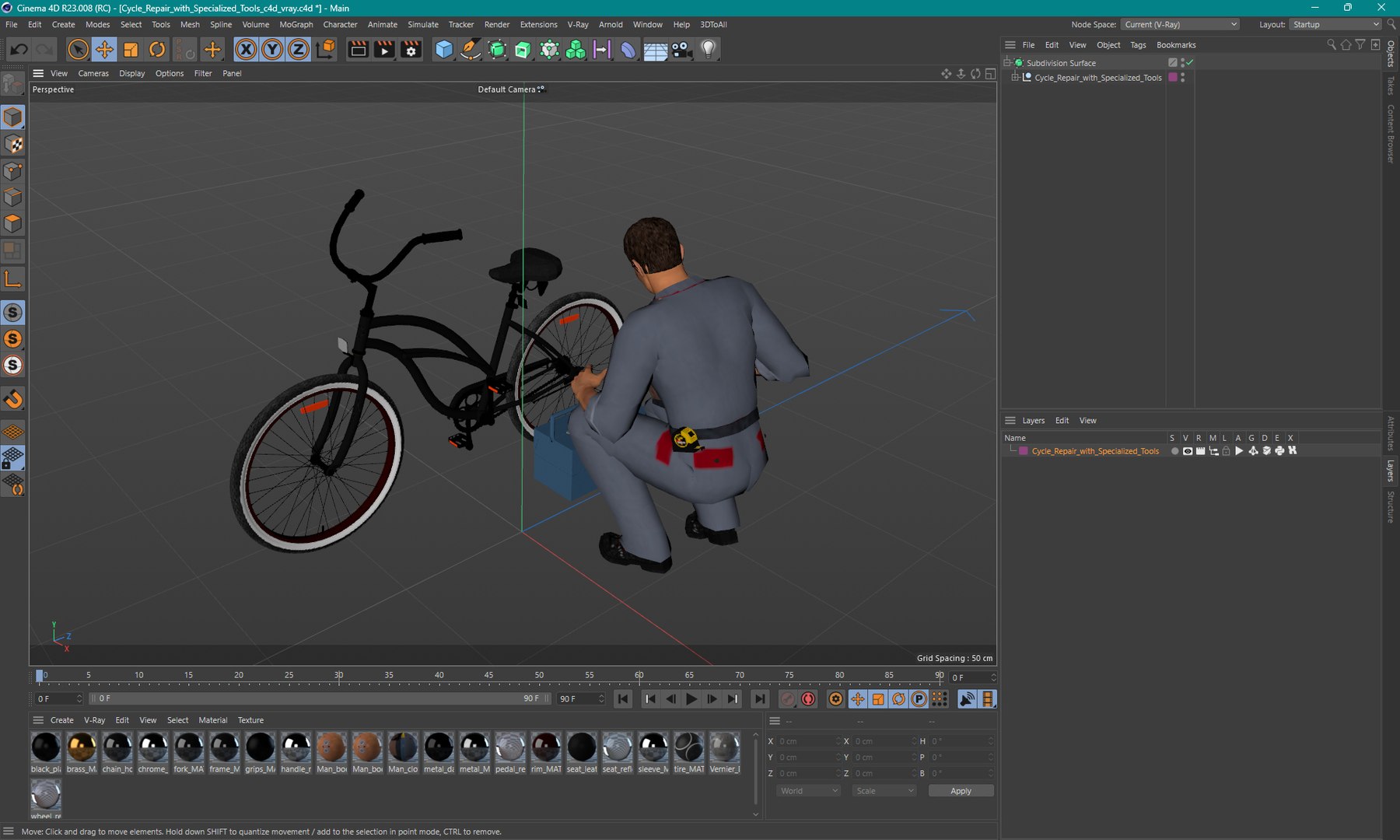Open the File menu
Image resolution: width=1400 pixels, height=840 pixels.
tap(12, 24)
